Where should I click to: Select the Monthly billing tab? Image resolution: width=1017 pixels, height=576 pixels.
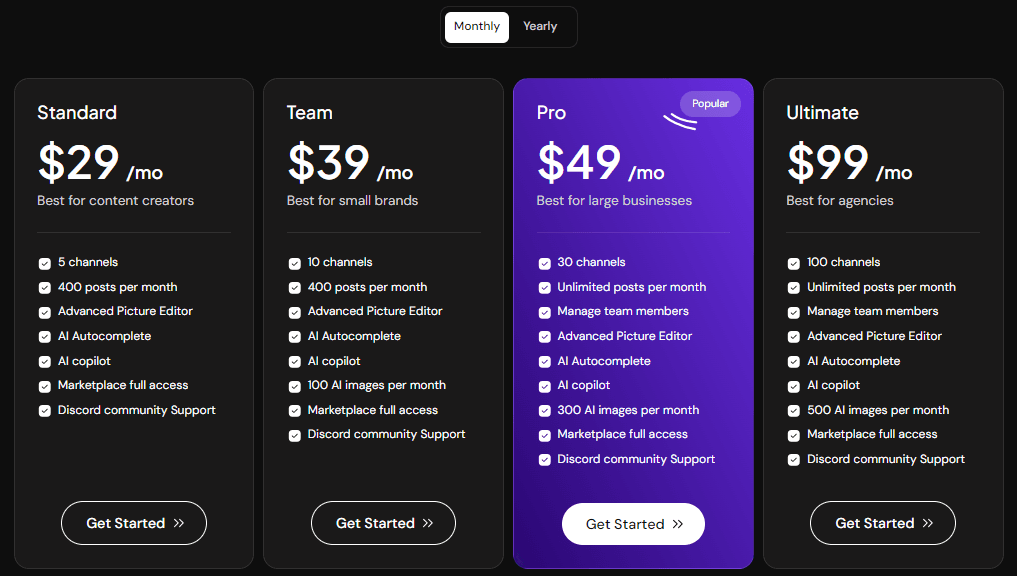click(x=477, y=27)
